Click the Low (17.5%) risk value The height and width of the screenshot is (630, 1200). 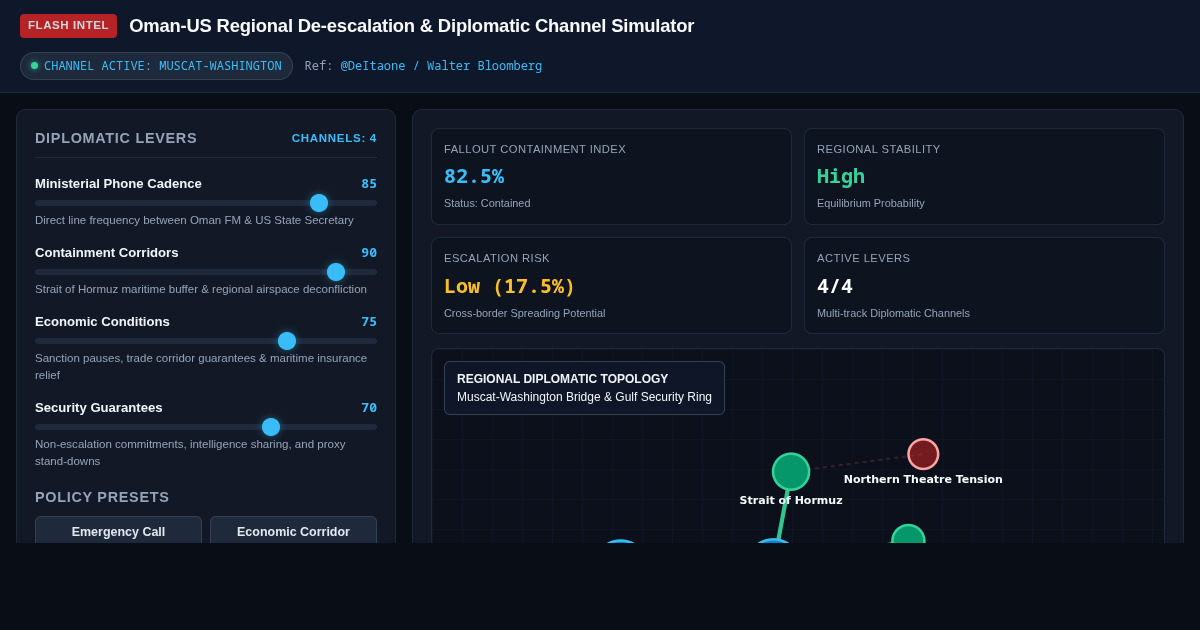pos(510,286)
